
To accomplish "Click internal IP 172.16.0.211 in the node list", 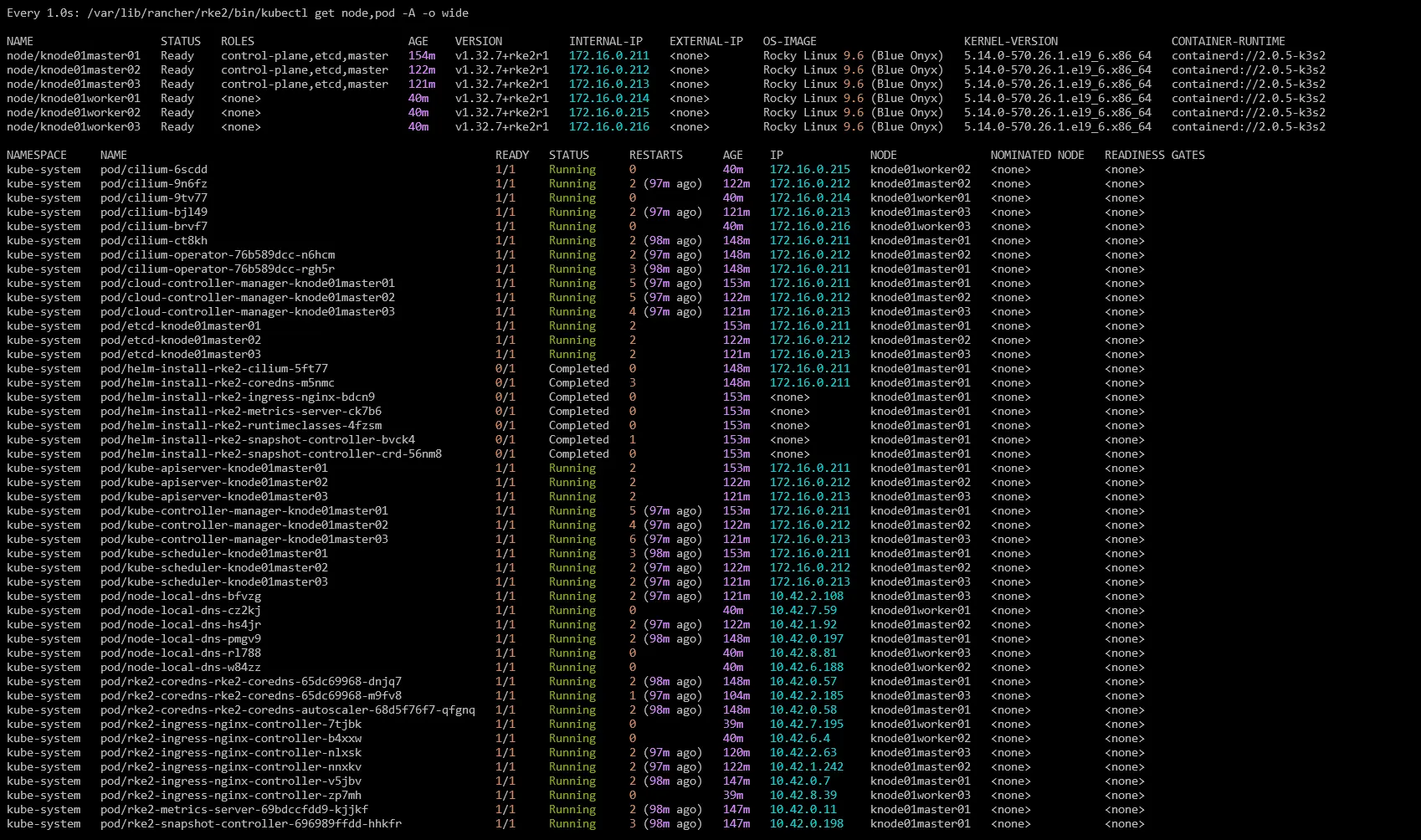I will 609,55.
